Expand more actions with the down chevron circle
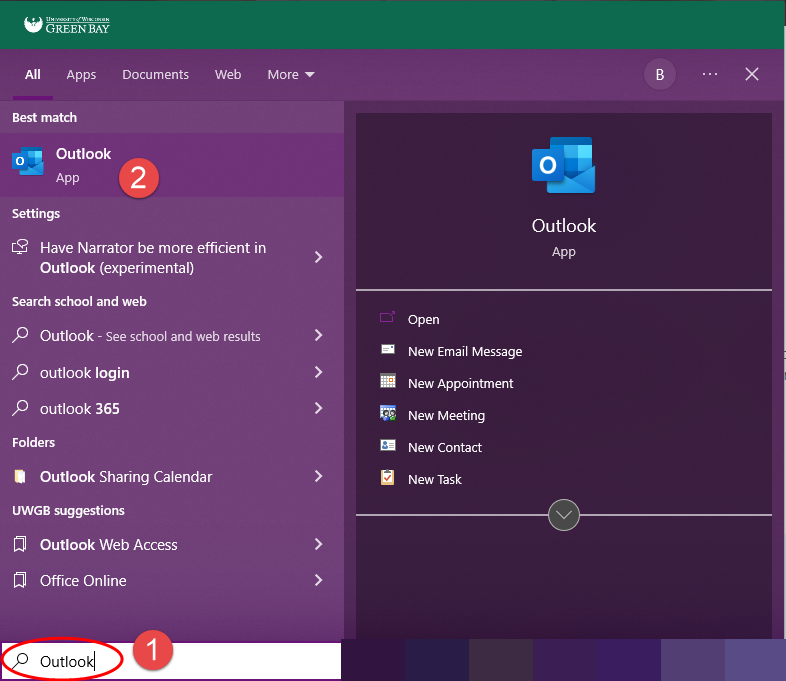Screen dimensions: 786x681 click(x=564, y=515)
